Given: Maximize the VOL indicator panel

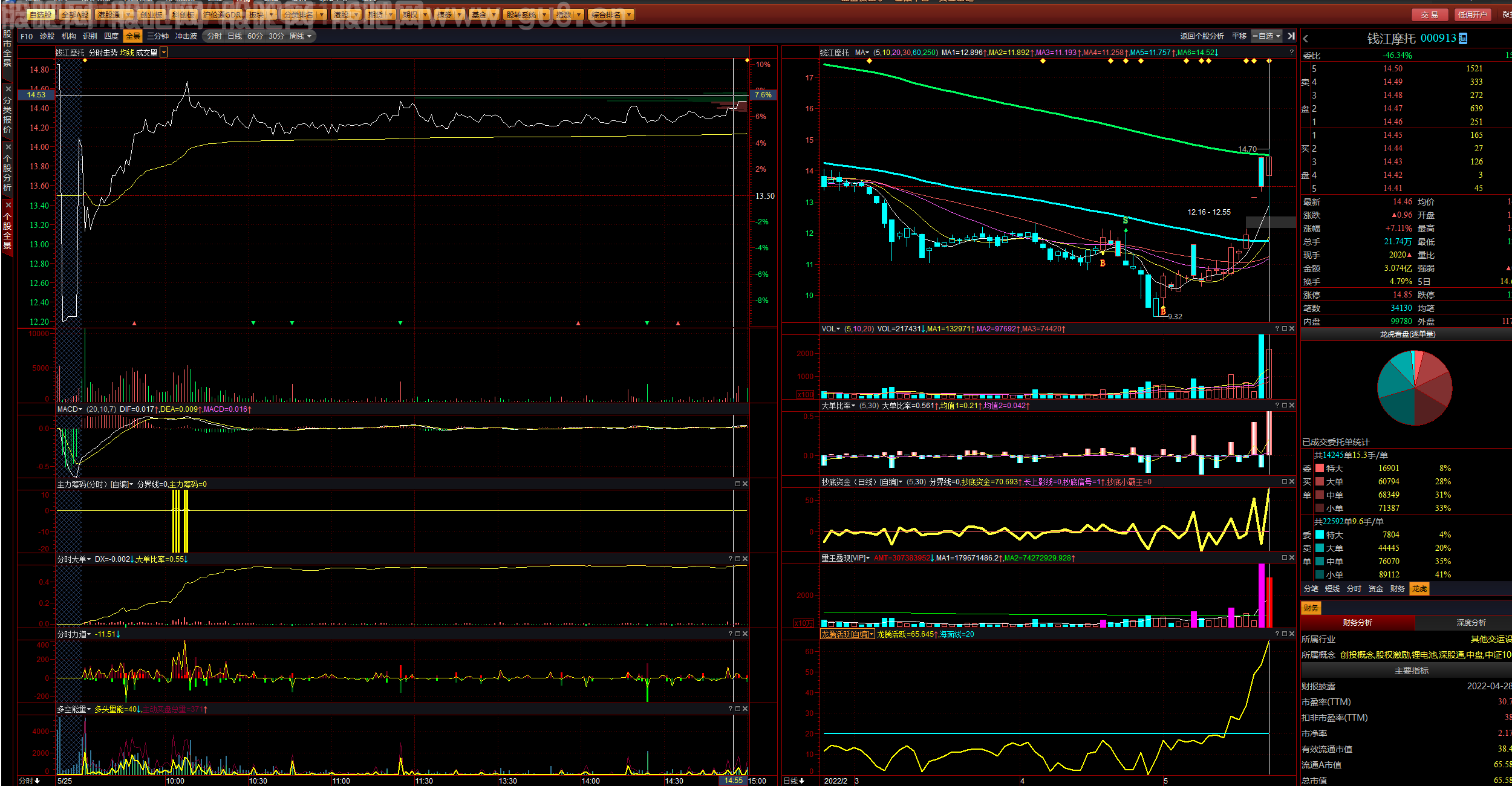Looking at the screenshot, I should tap(1285, 329).
